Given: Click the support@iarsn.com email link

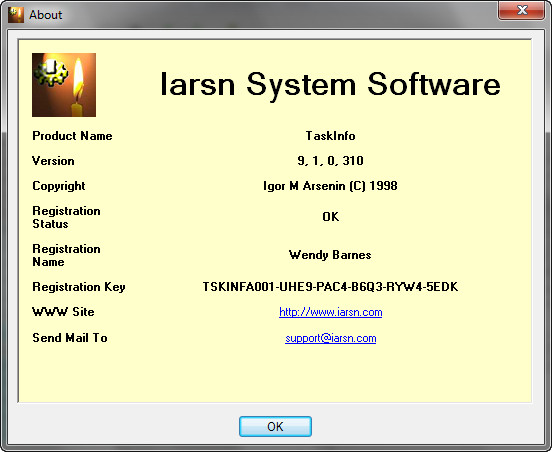Looking at the screenshot, I should point(331,338).
